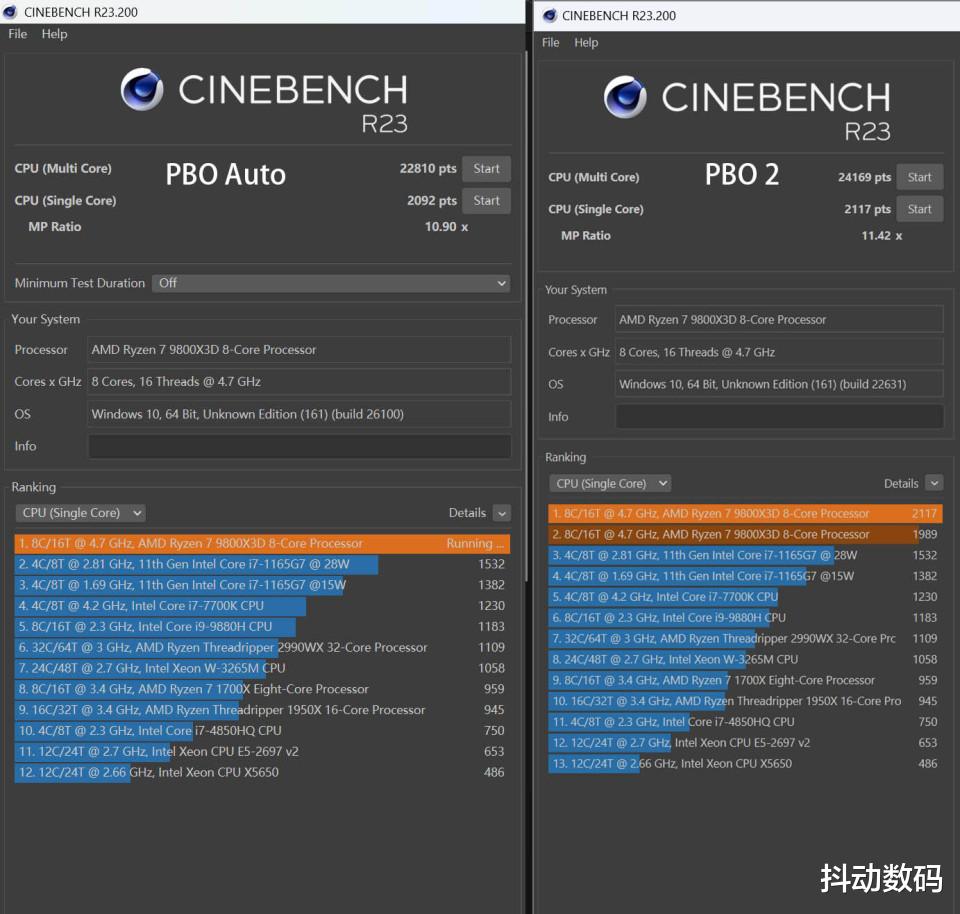Screen dimensions: 960x914
Task: Click the Cinebench icon in right title bar
Action: tap(547, 15)
